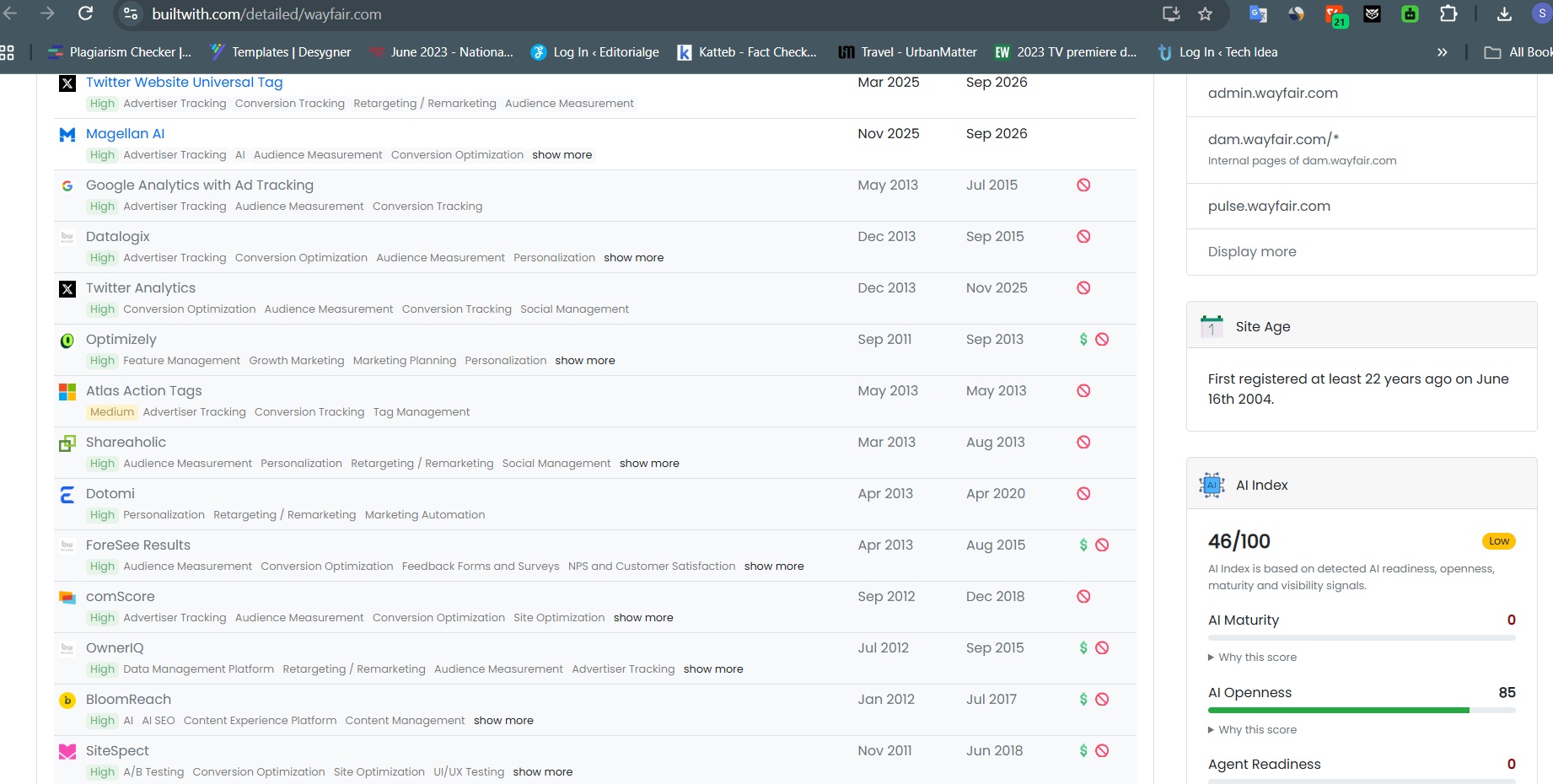The image size is (1553, 784).
Task: Click the dollar sign icon in Optimizely row
Action: click(x=1083, y=339)
